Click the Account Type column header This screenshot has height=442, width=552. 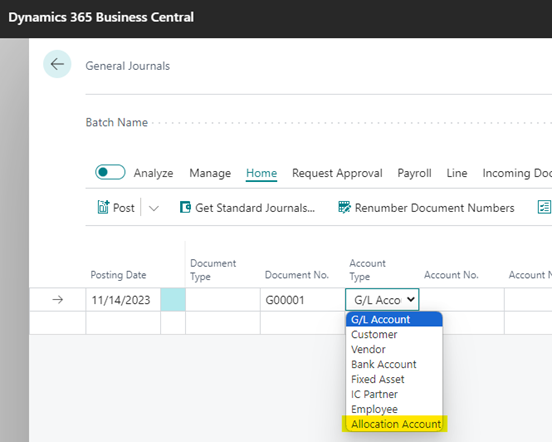(367, 270)
